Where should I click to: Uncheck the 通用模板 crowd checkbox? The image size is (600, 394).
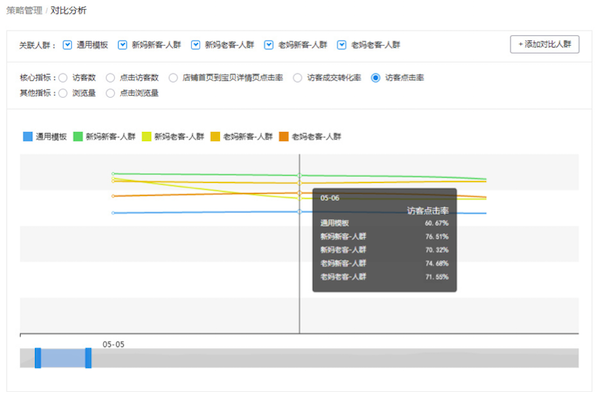pos(67,45)
